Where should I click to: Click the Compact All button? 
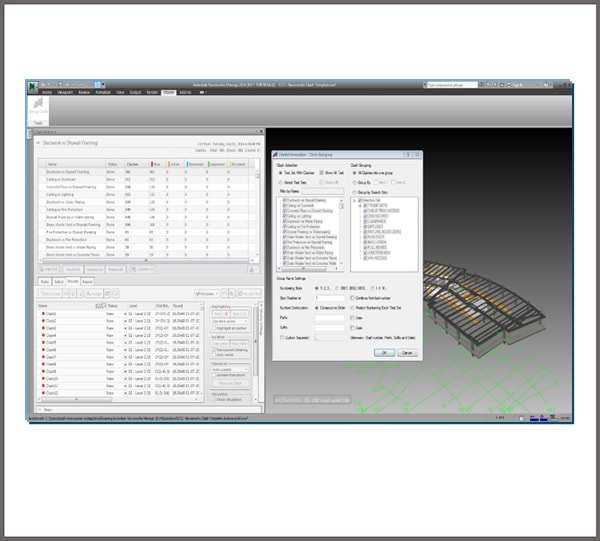94,270
